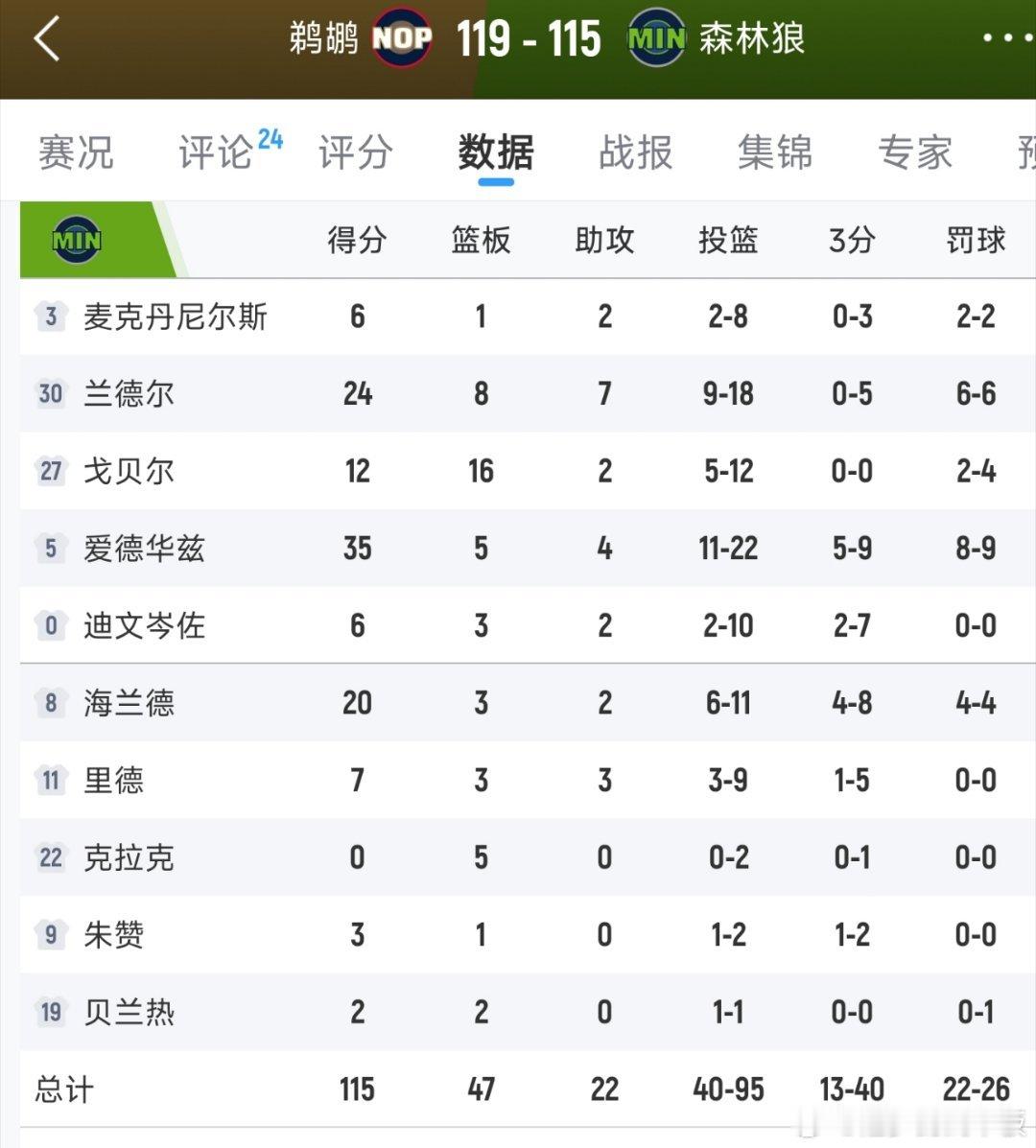The width and height of the screenshot is (1036, 1148).
Task: Open the 战报 tab
Action: (x=636, y=152)
